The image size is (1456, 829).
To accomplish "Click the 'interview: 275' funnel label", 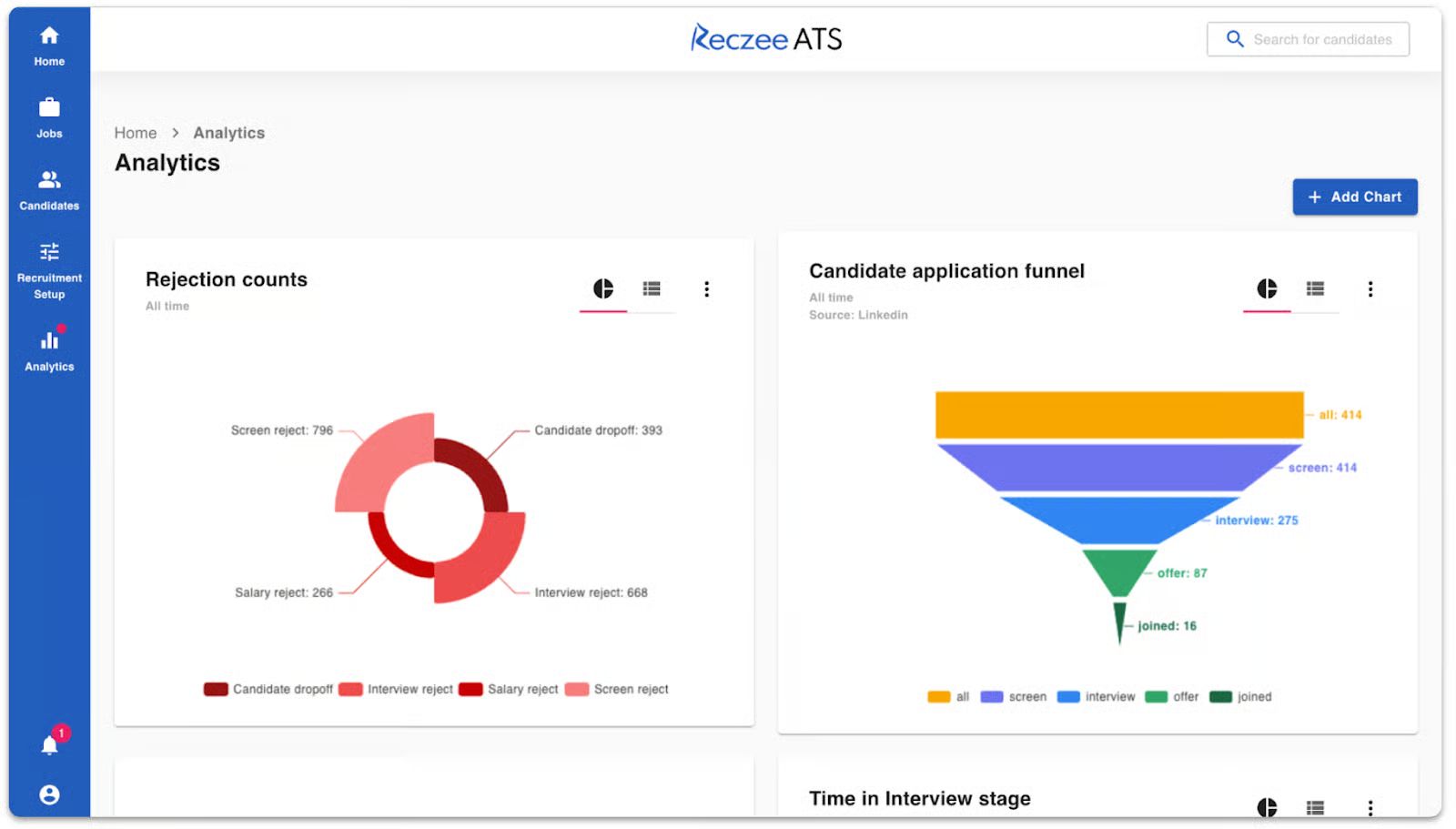I will coord(1257,521).
